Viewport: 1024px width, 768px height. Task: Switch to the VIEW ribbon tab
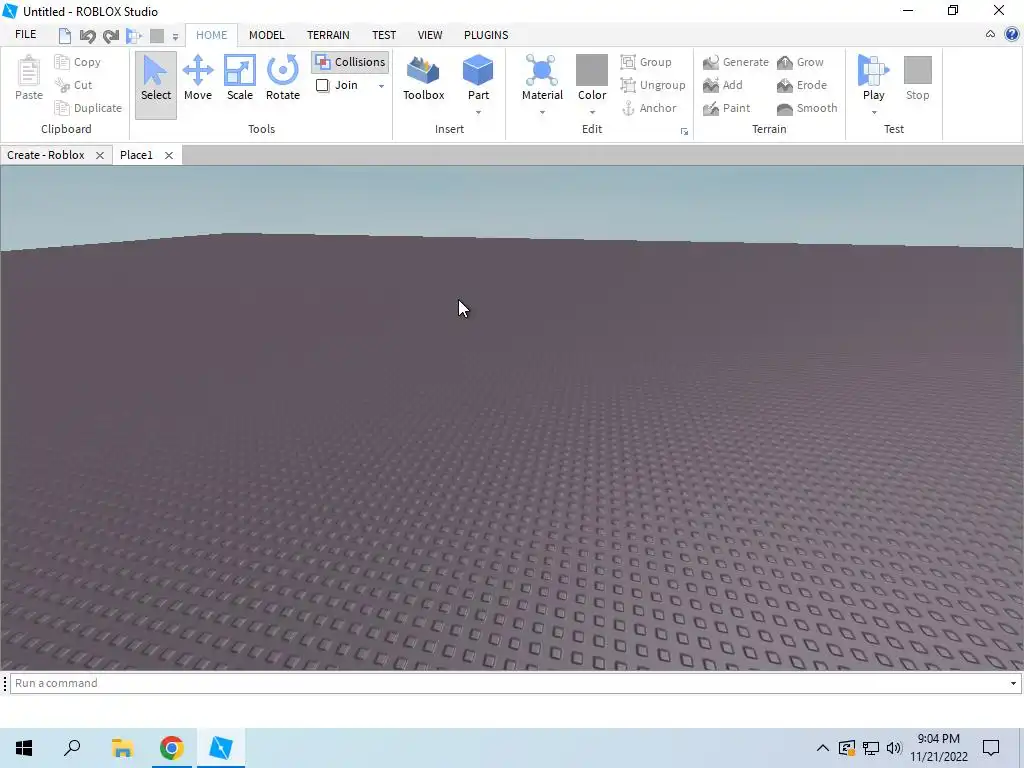(x=430, y=35)
